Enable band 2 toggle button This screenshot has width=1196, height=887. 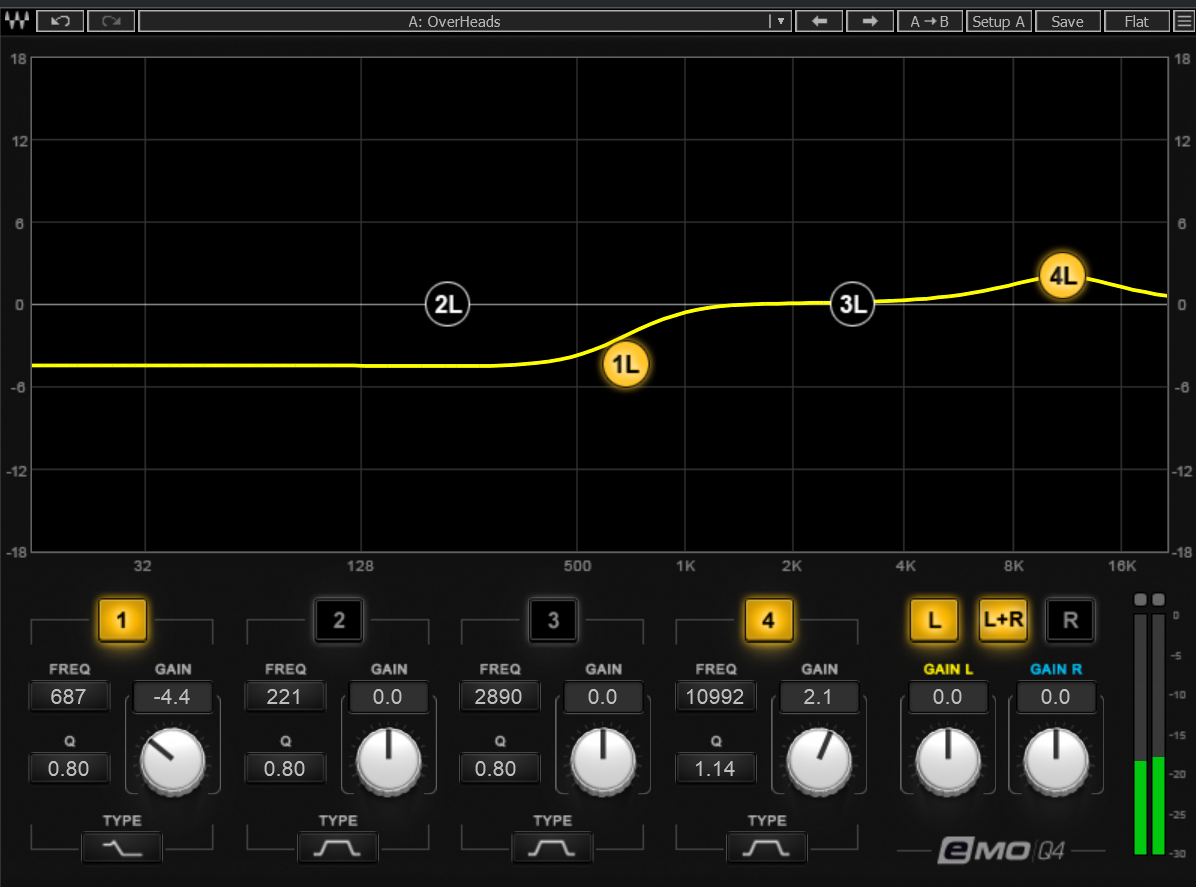pos(338,621)
